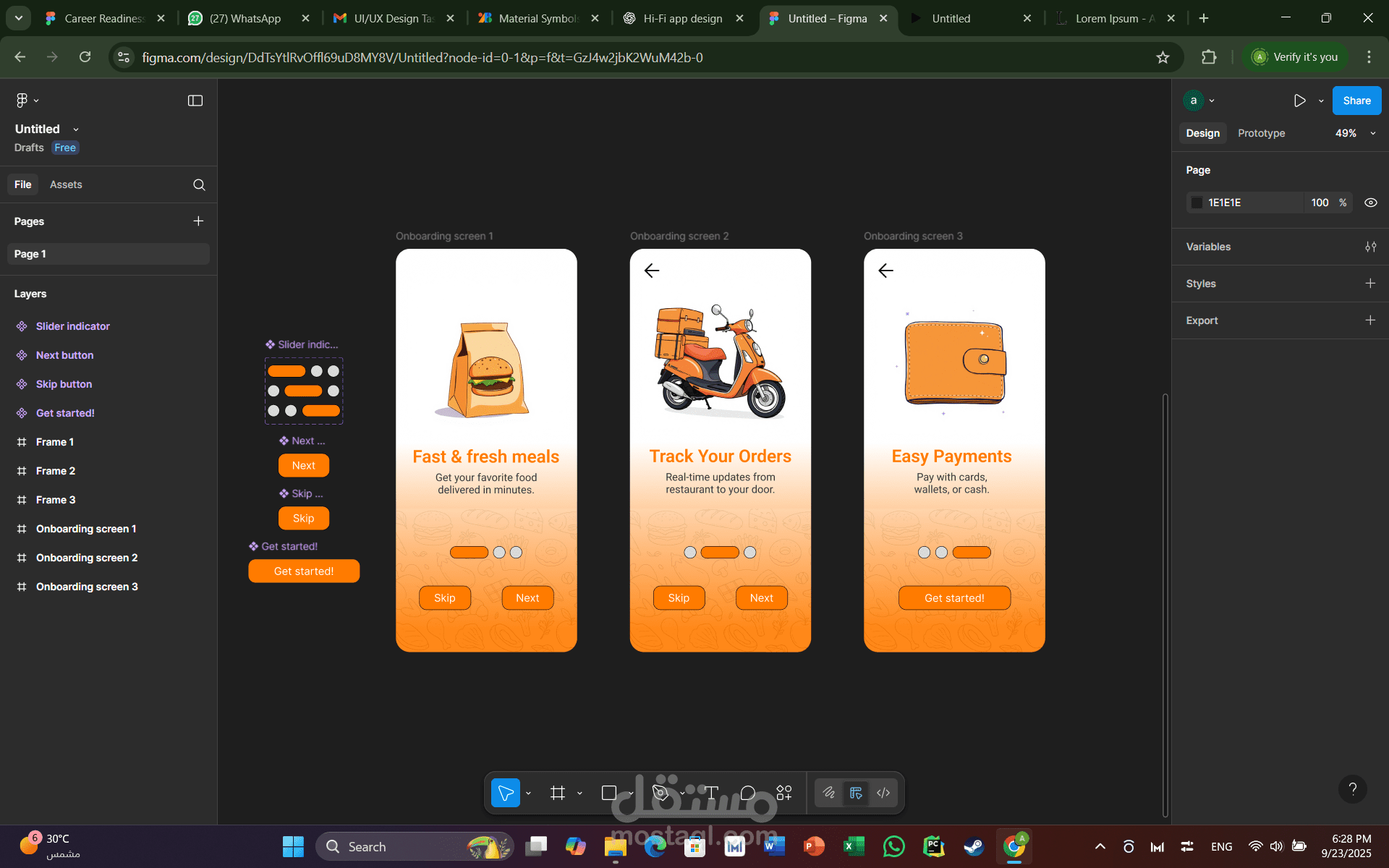This screenshot has width=1389, height=868.
Task: Switch to the Prototype tab
Action: pos(1261,133)
